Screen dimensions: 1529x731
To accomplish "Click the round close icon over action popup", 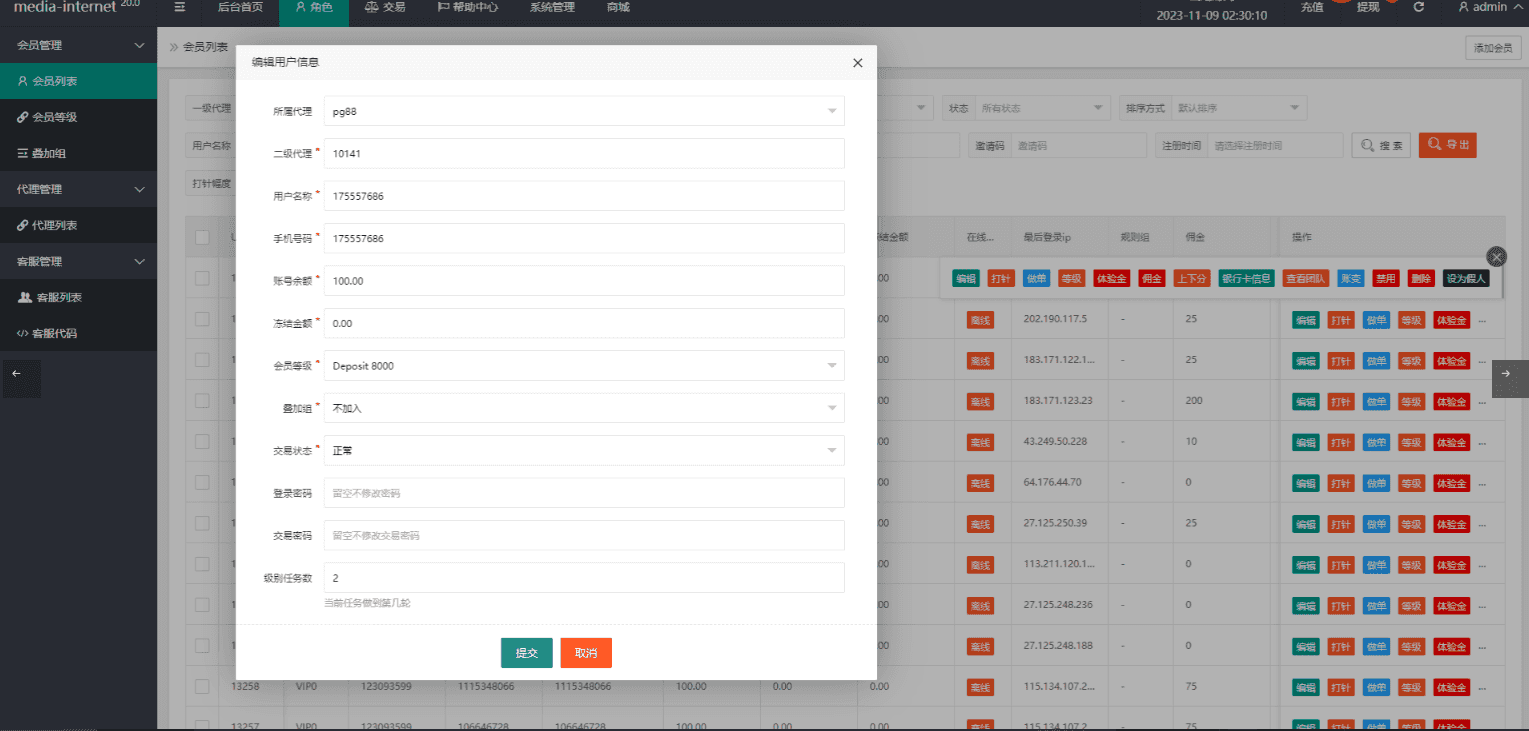I will click(1496, 256).
